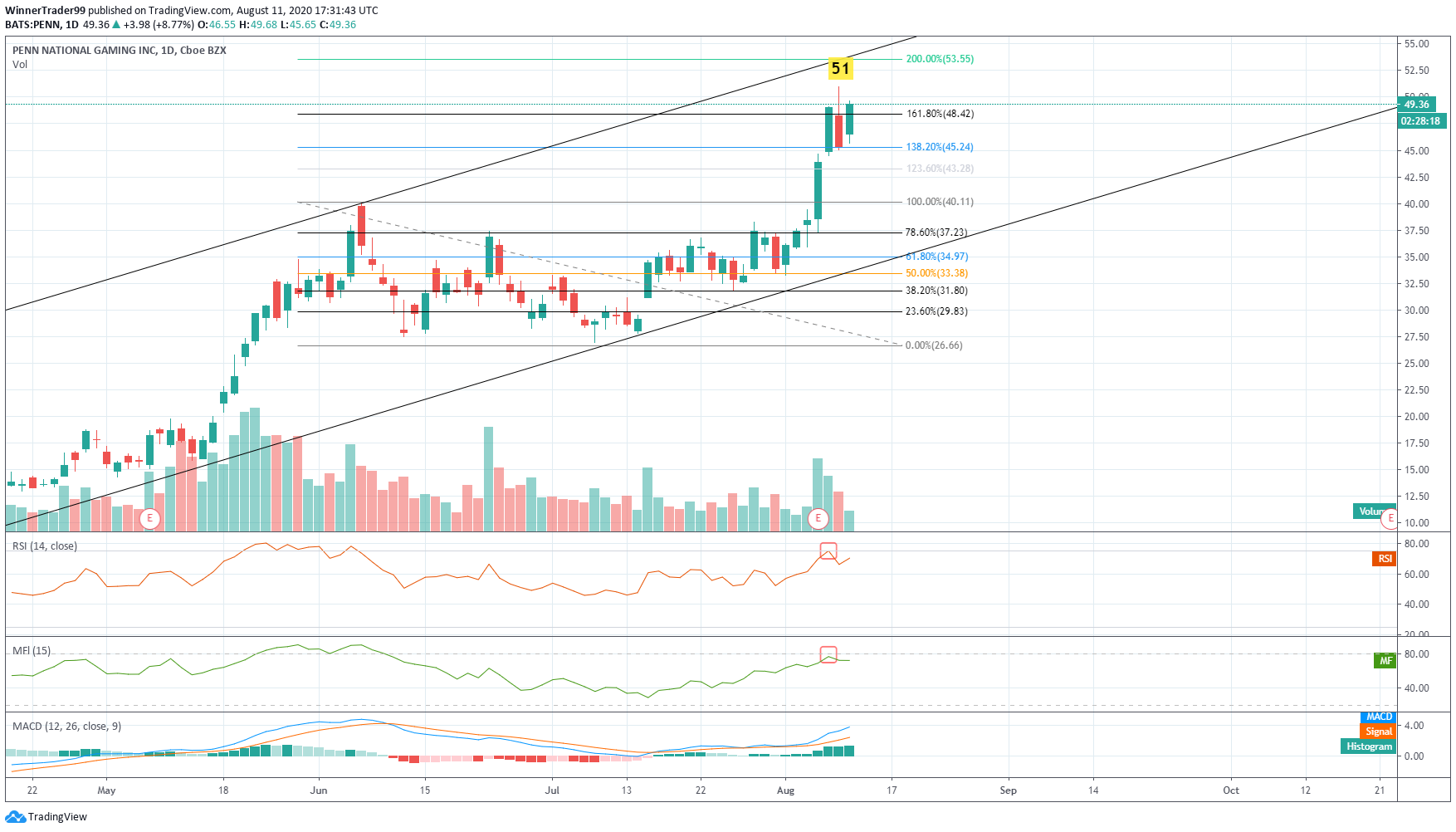1456x832 pixels.
Task: Click the current price tag 49.36
Action: click(1417, 105)
